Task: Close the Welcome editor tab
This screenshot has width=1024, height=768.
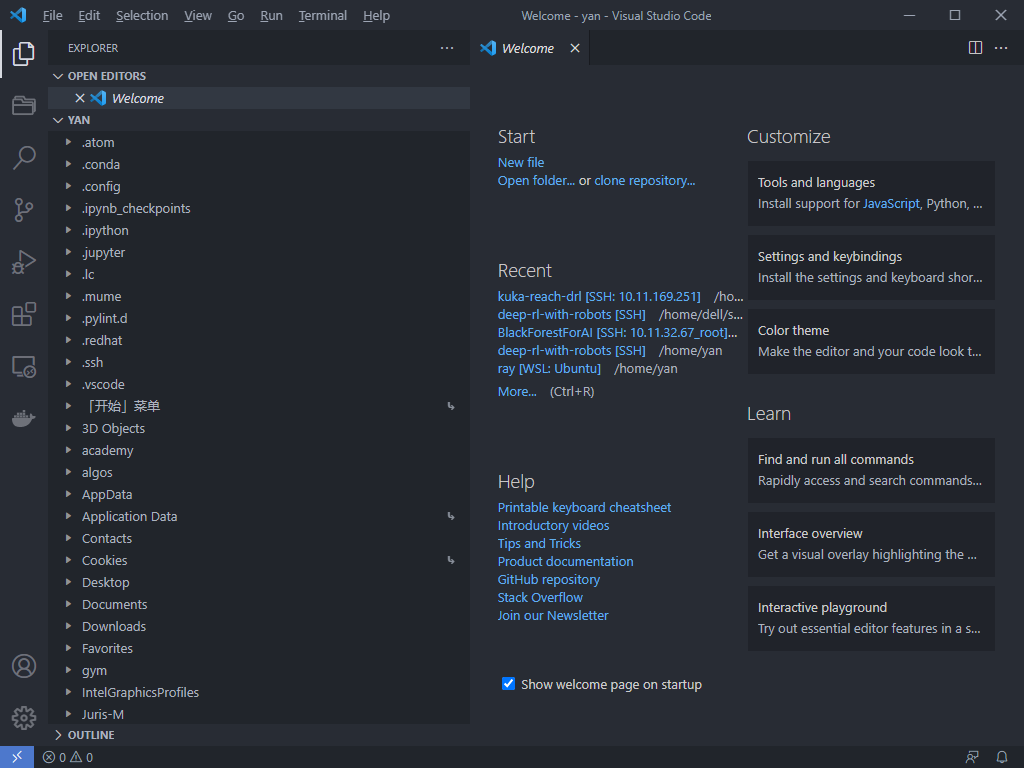Action: click(575, 48)
